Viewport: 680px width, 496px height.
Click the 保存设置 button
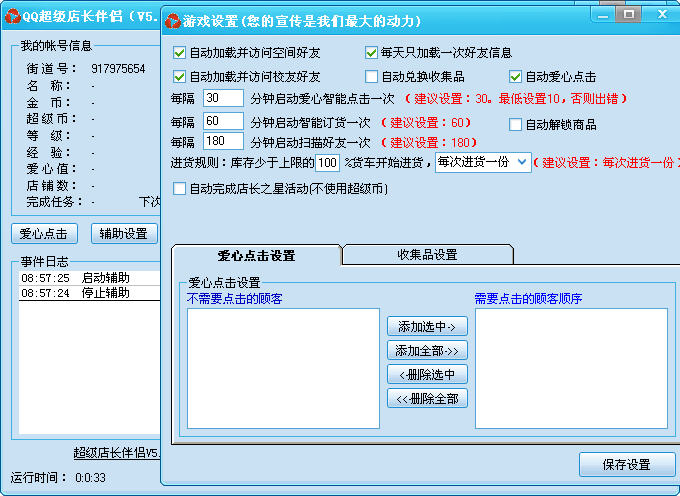pos(627,464)
